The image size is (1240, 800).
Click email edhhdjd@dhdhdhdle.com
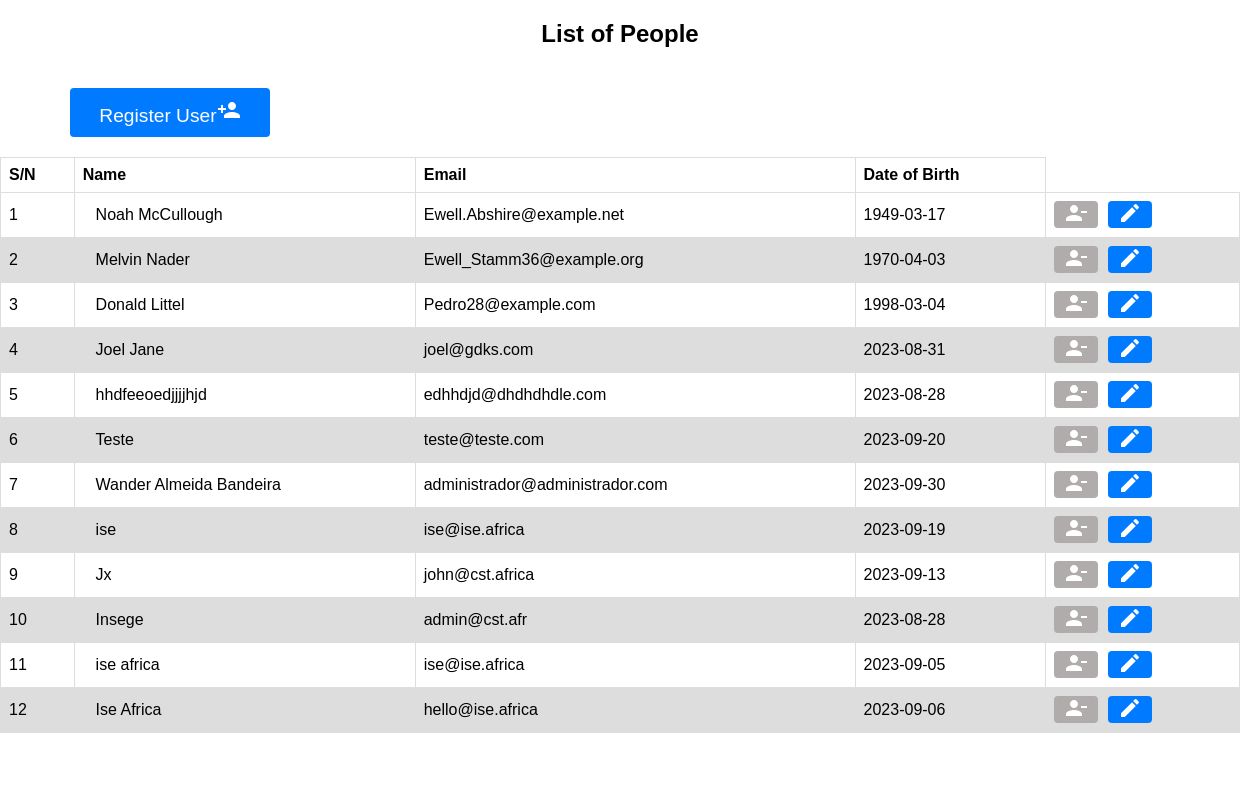point(515,395)
